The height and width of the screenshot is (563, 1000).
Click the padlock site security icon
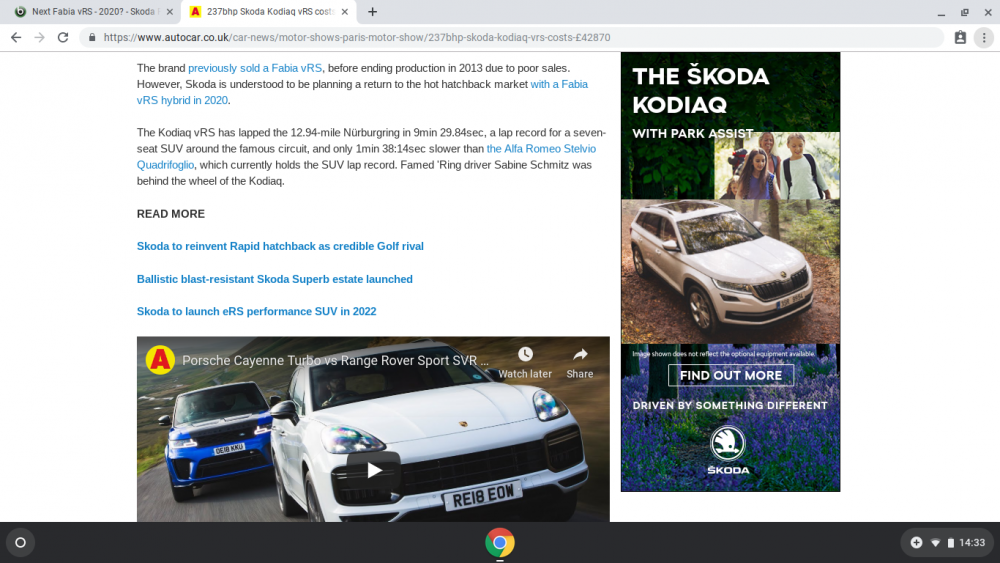92,38
